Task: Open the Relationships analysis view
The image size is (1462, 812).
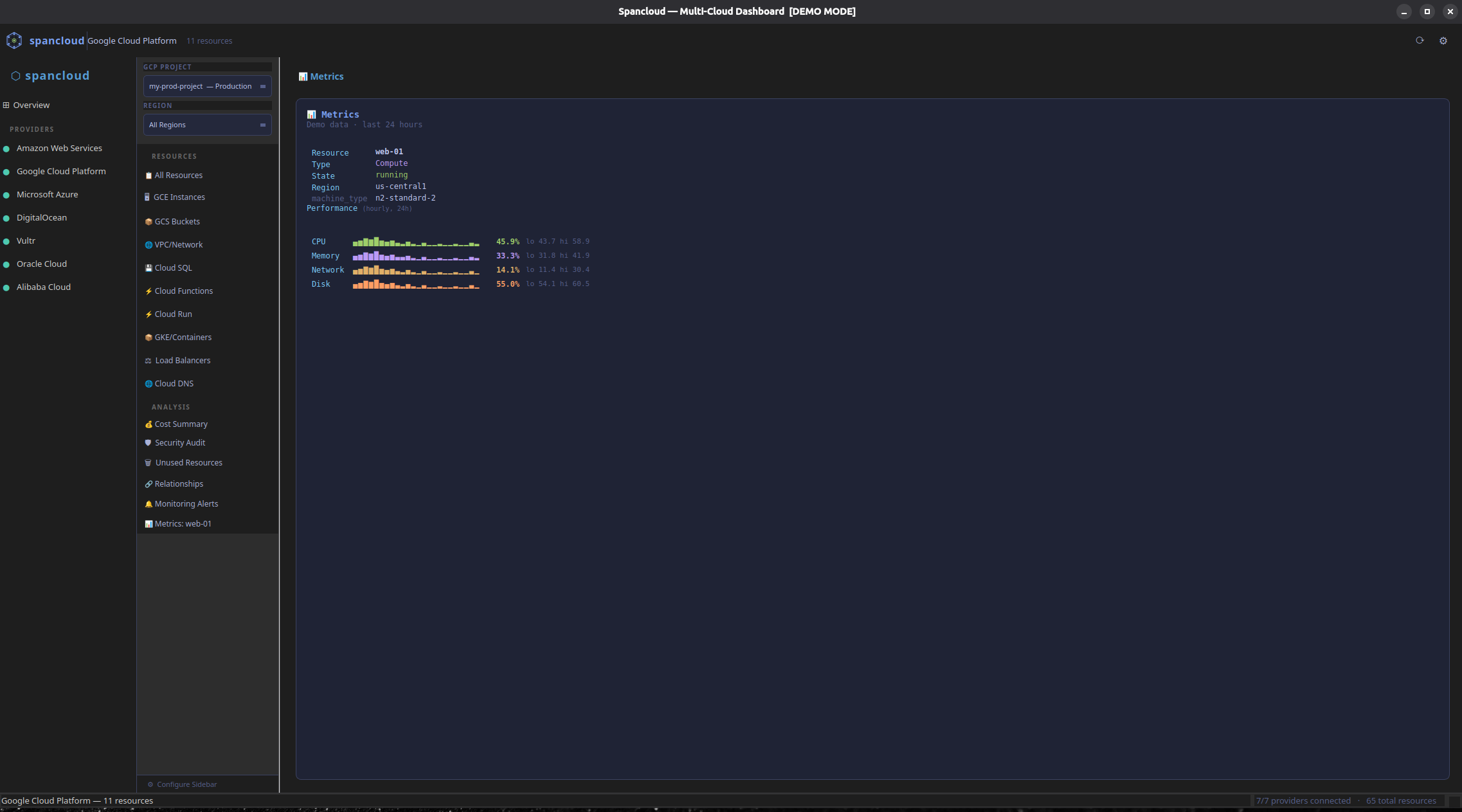Action: click(x=179, y=484)
